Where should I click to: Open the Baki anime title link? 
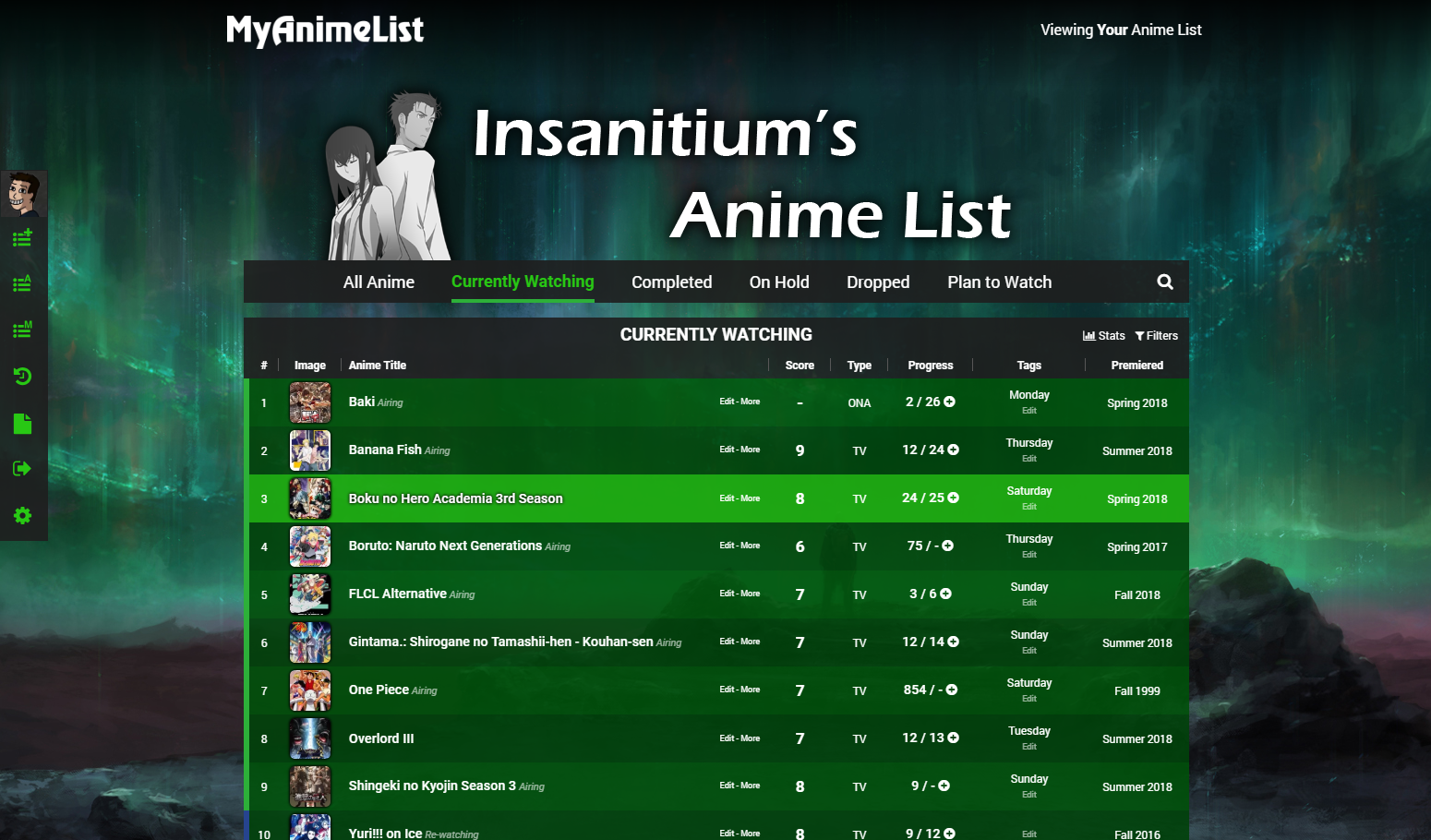362,402
